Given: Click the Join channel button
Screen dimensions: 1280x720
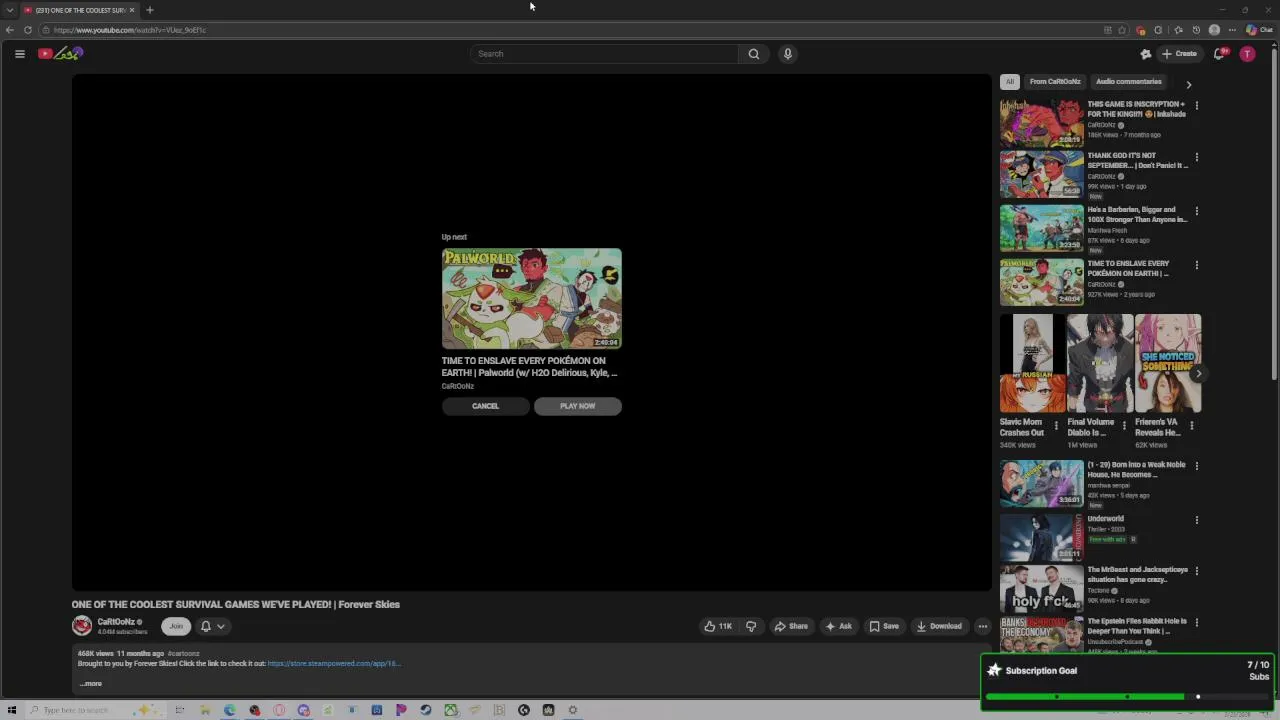Looking at the screenshot, I should 176,626.
